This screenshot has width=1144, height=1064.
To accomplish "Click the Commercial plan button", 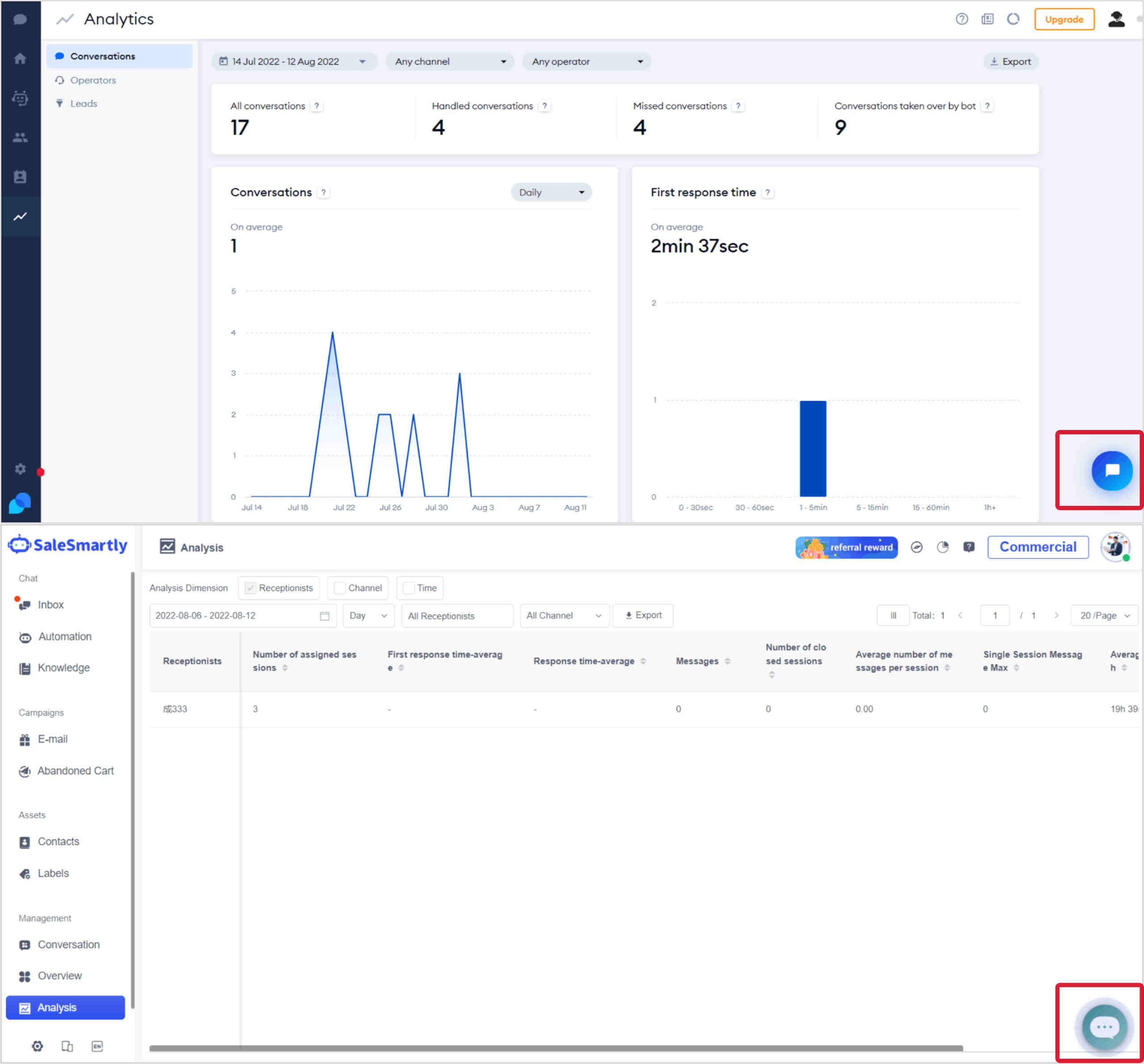I will click(1038, 547).
